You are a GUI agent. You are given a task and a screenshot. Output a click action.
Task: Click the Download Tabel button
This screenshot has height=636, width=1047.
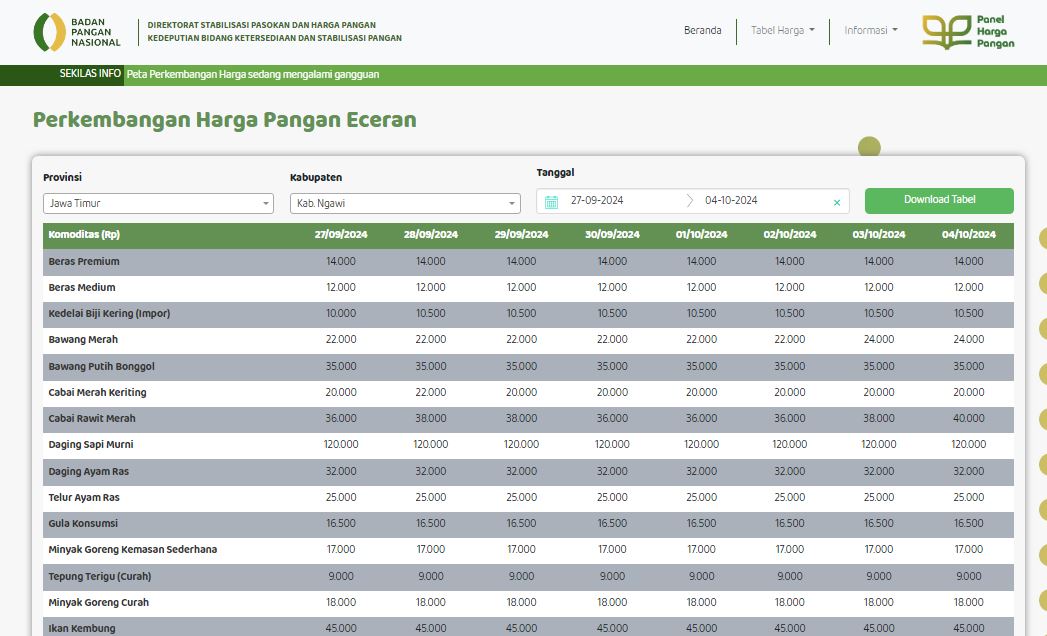[x=939, y=200]
